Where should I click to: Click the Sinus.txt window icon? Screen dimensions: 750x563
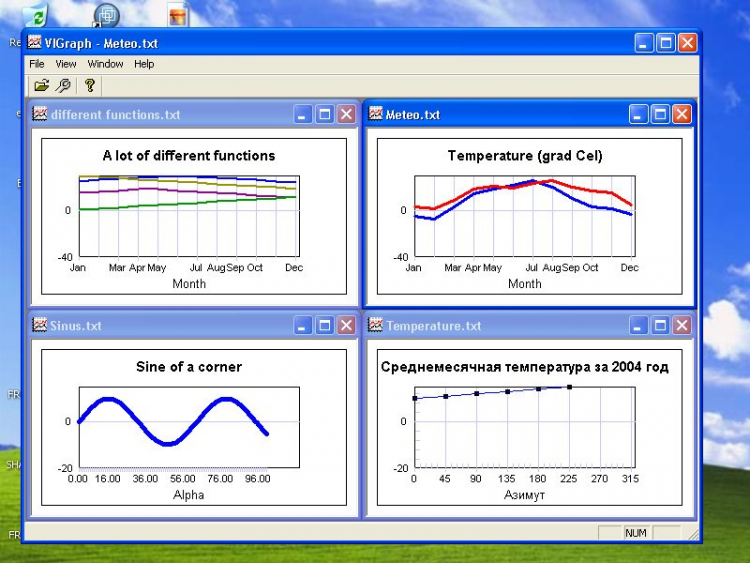click(40, 325)
